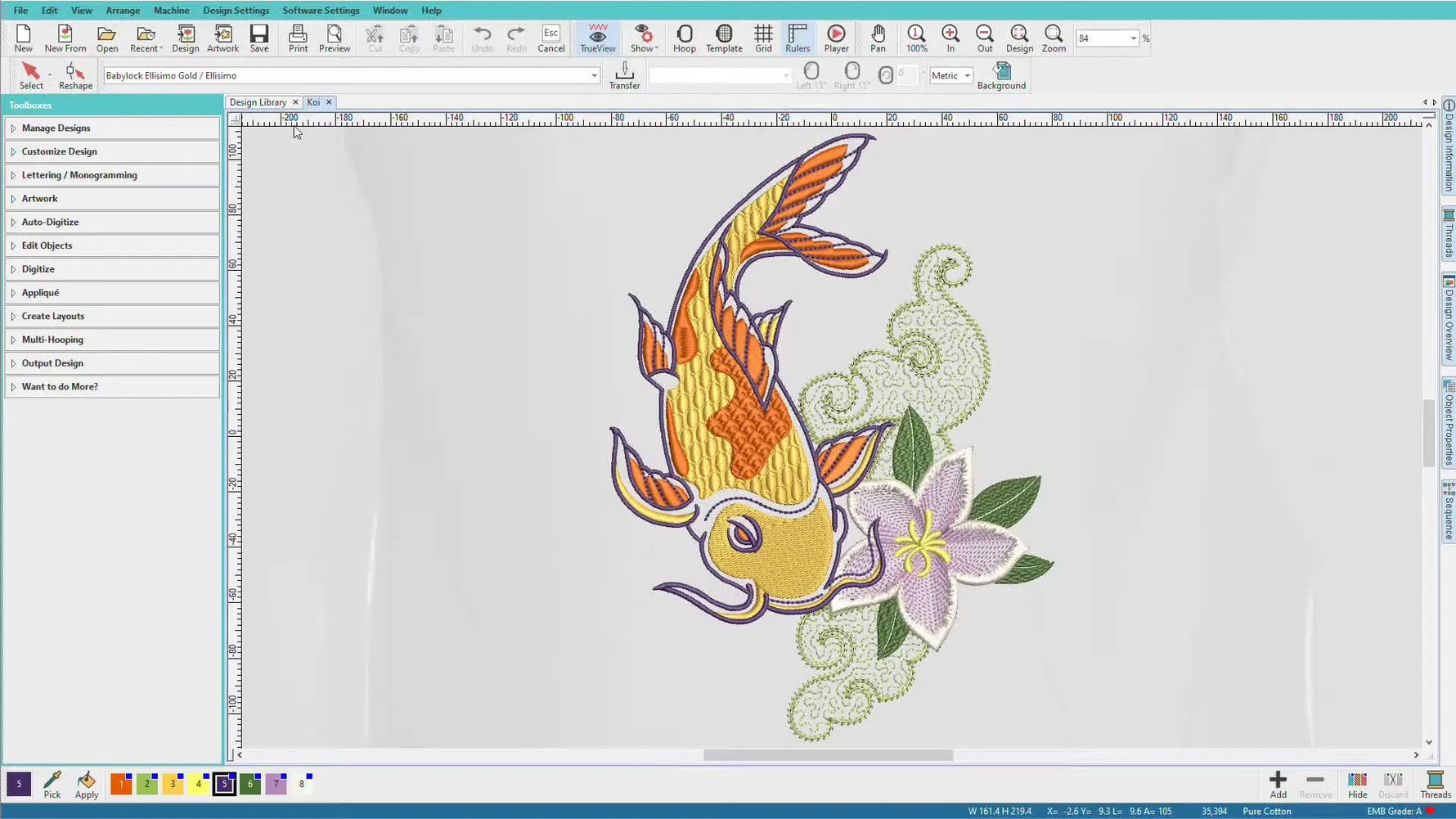Select yellow color swatch 4
Viewport: 1456px width, 819px height.
coord(199,784)
